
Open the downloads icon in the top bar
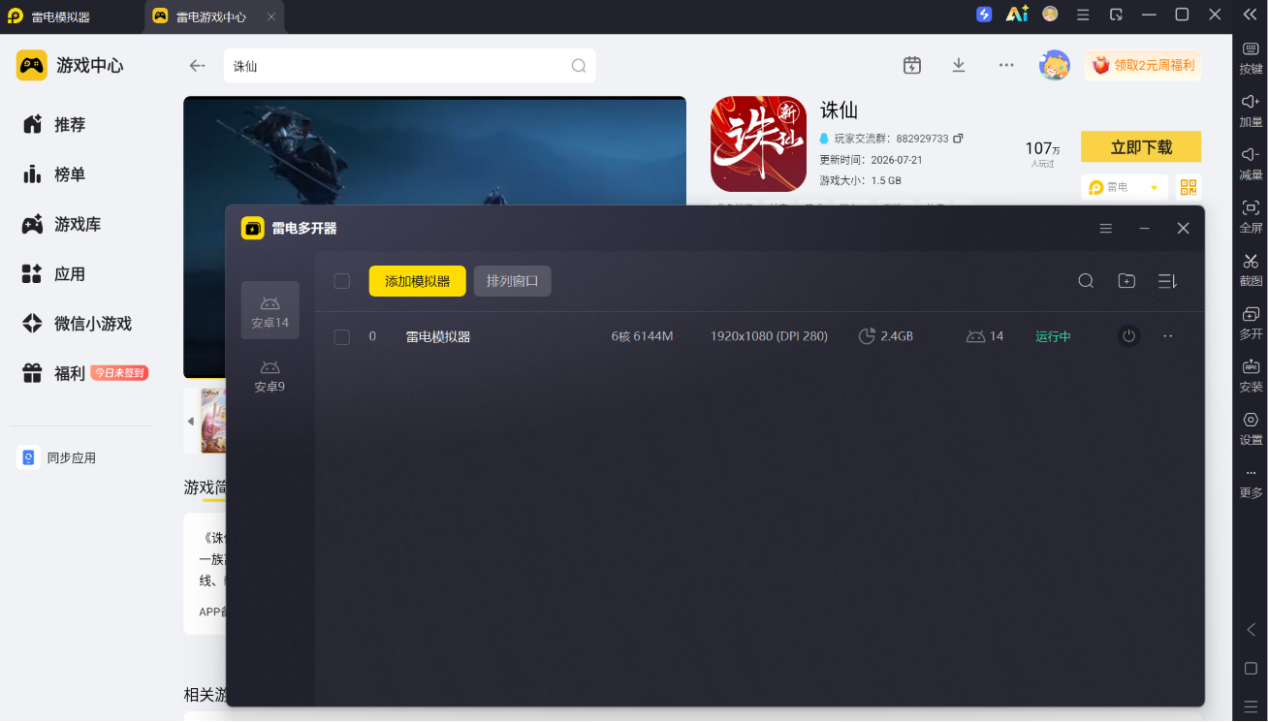(x=958, y=65)
